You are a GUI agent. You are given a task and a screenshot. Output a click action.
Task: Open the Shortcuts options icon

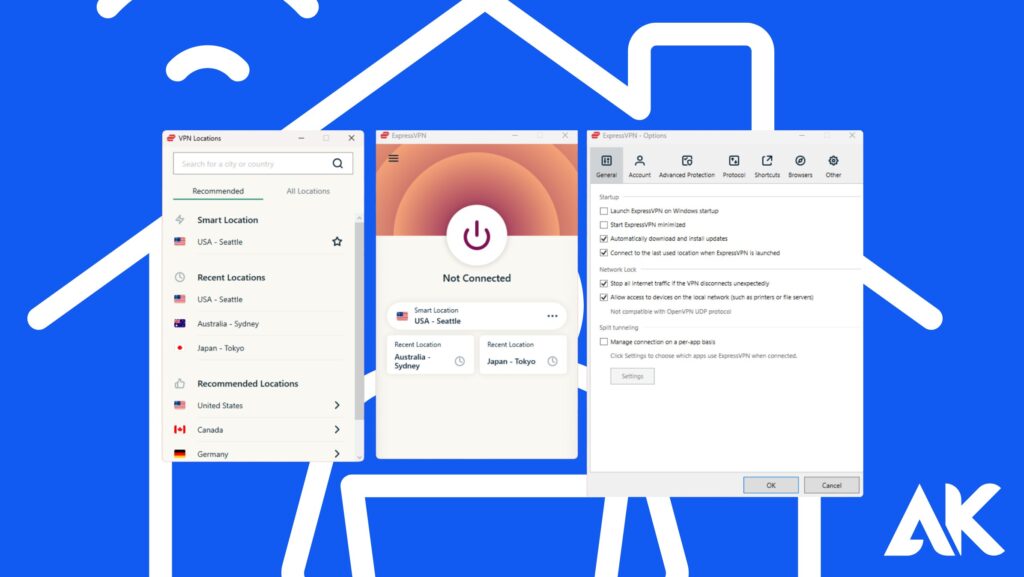point(767,161)
